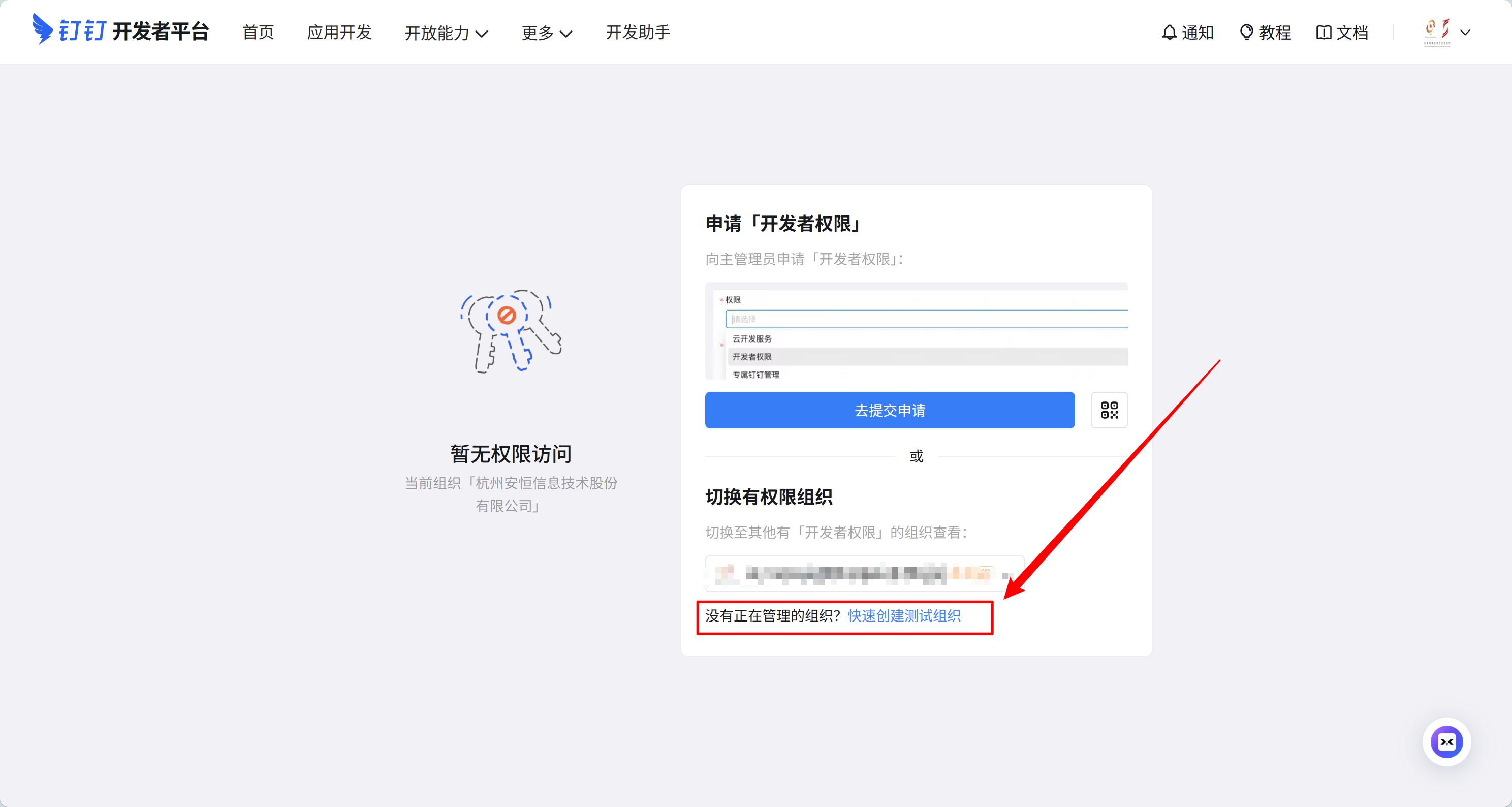The width and height of the screenshot is (1512, 807).
Task: Expand the 更多 dropdown menu
Action: pos(547,33)
